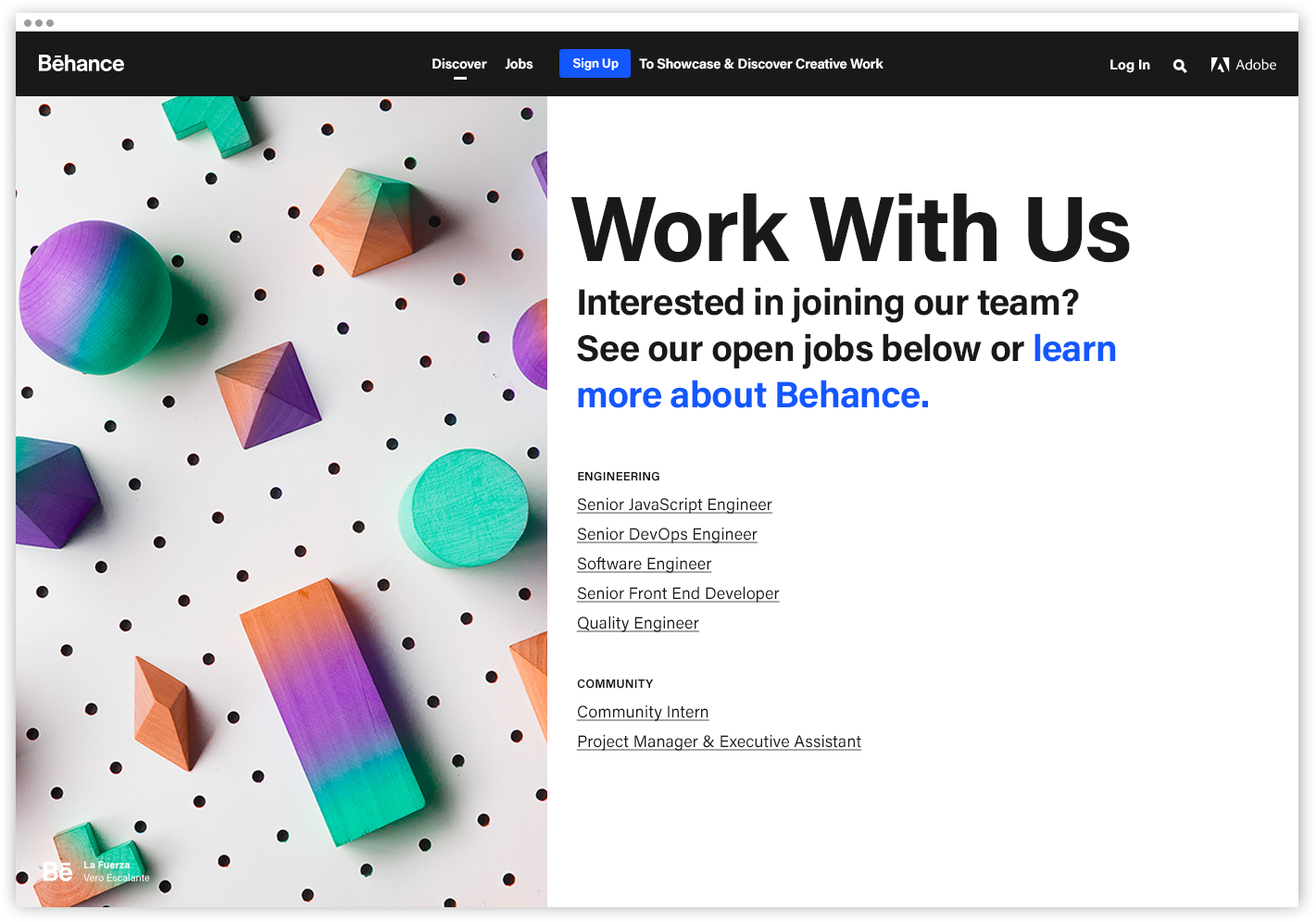Click the 'La Fuerza' project credit

click(x=107, y=866)
